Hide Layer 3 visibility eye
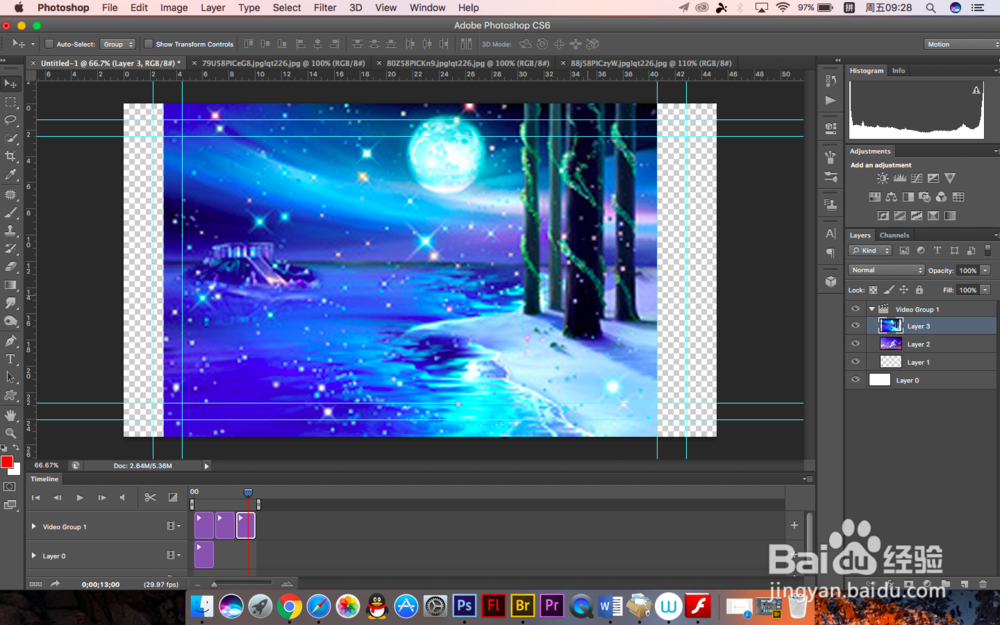This screenshot has height=625, width=1000. (855, 326)
